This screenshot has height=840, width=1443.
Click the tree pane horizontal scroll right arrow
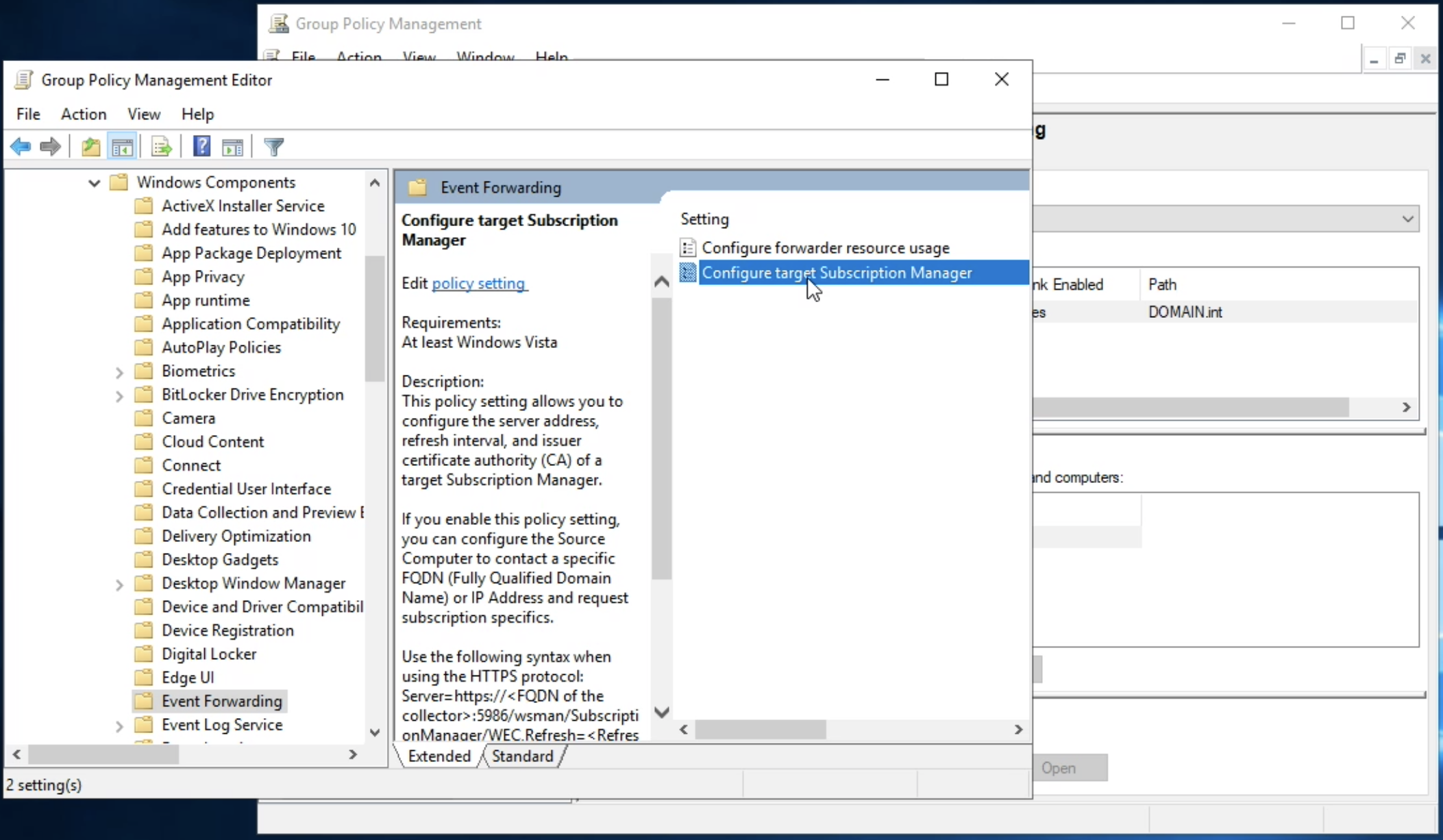click(353, 754)
